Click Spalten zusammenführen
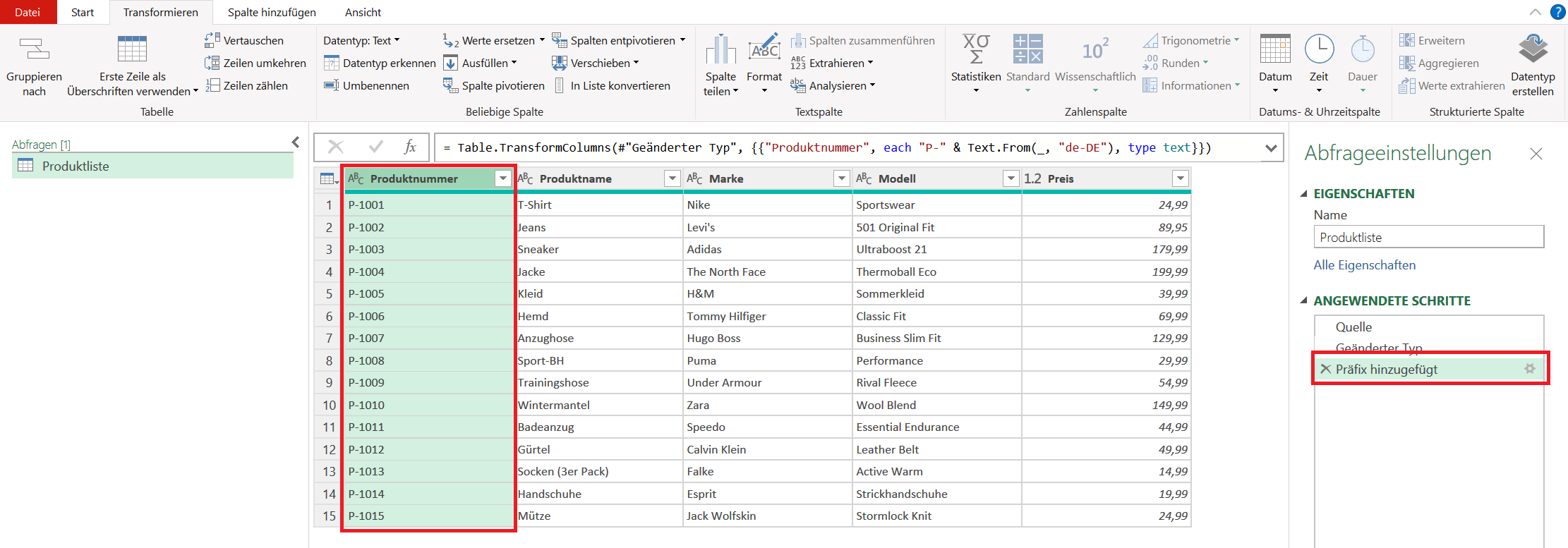This screenshot has height=548, width=1568. tap(863, 40)
